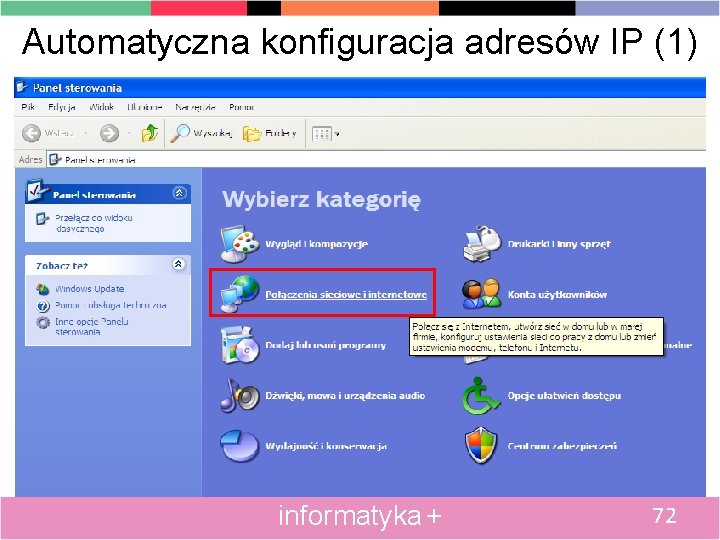Viewport: 720px width, 540px height.
Task: Click Dźwięki, mowa i urządzenia audio link
Action: point(345,395)
